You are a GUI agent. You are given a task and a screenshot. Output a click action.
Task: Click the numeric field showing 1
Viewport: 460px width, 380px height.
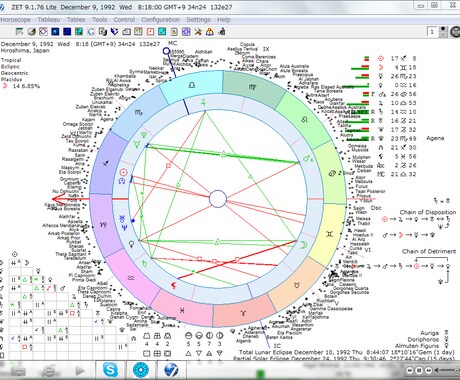pyautogui.click(x=432, y=32)
